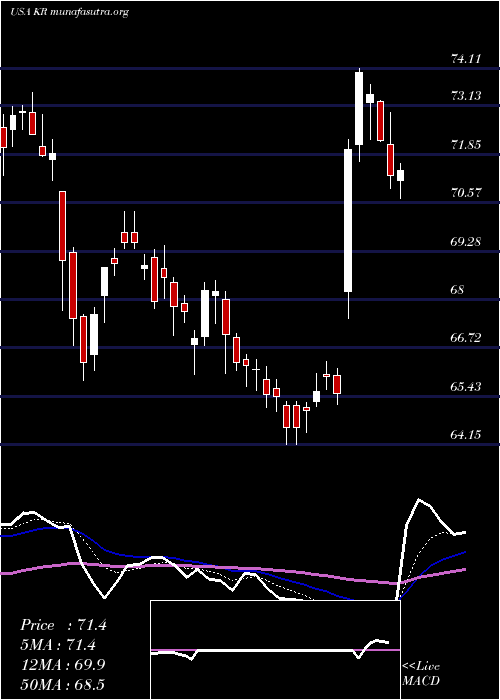This screenshot has height=700, width=500.
Task: Click the 68 price level label
Action: pos(458,290)
